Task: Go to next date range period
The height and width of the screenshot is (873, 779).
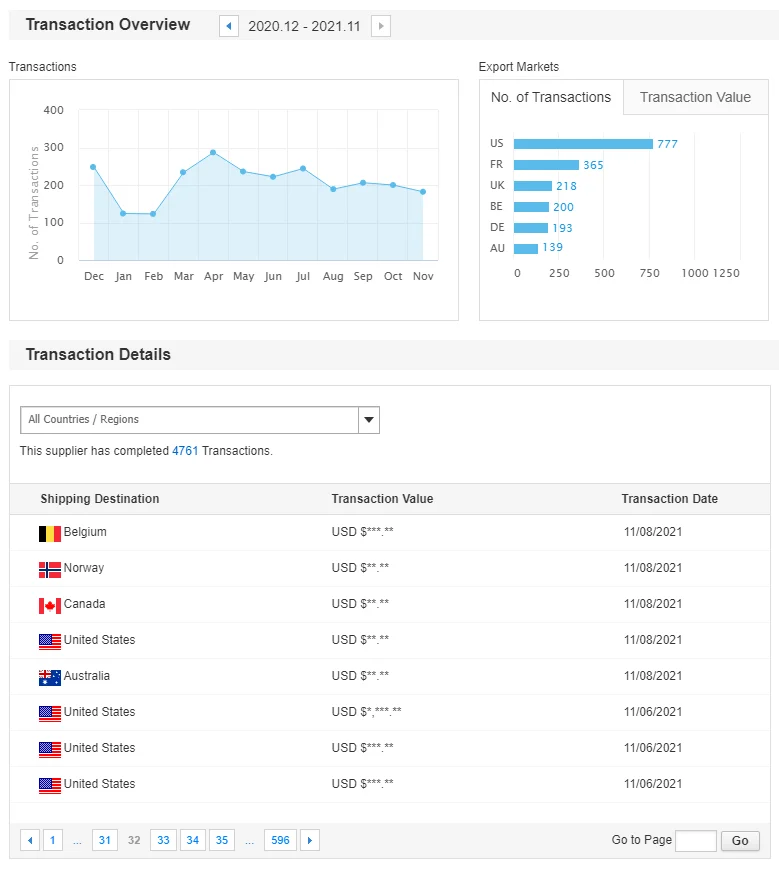Action: pos(381,26)
